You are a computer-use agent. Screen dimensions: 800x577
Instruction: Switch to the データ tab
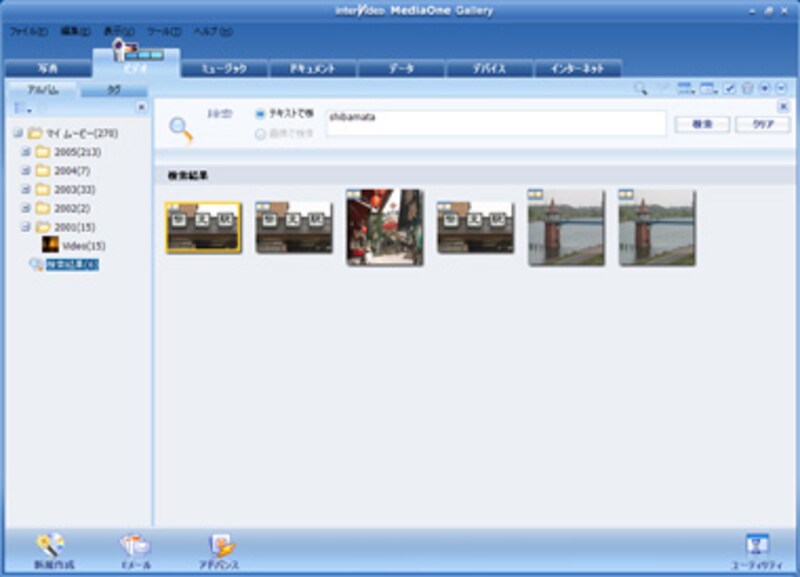[401, 68]
